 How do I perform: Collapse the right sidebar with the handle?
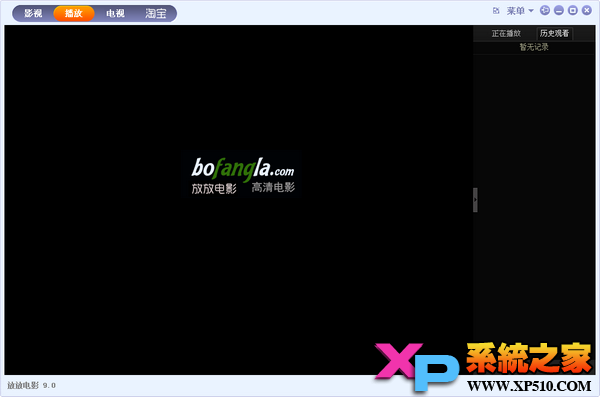pyautogui.click(x=475, y=199)
